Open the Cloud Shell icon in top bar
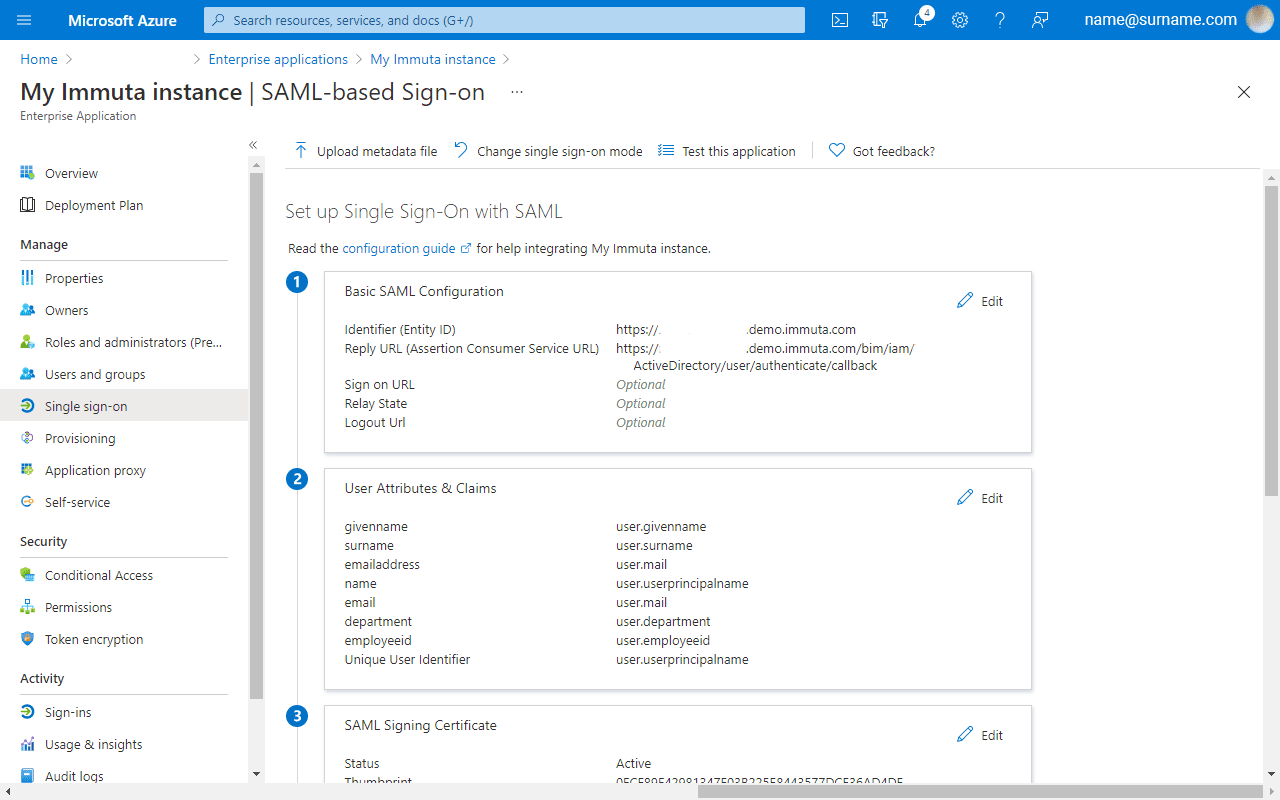The height and width of the screenshot is (800, 1280). pos(840,20)
